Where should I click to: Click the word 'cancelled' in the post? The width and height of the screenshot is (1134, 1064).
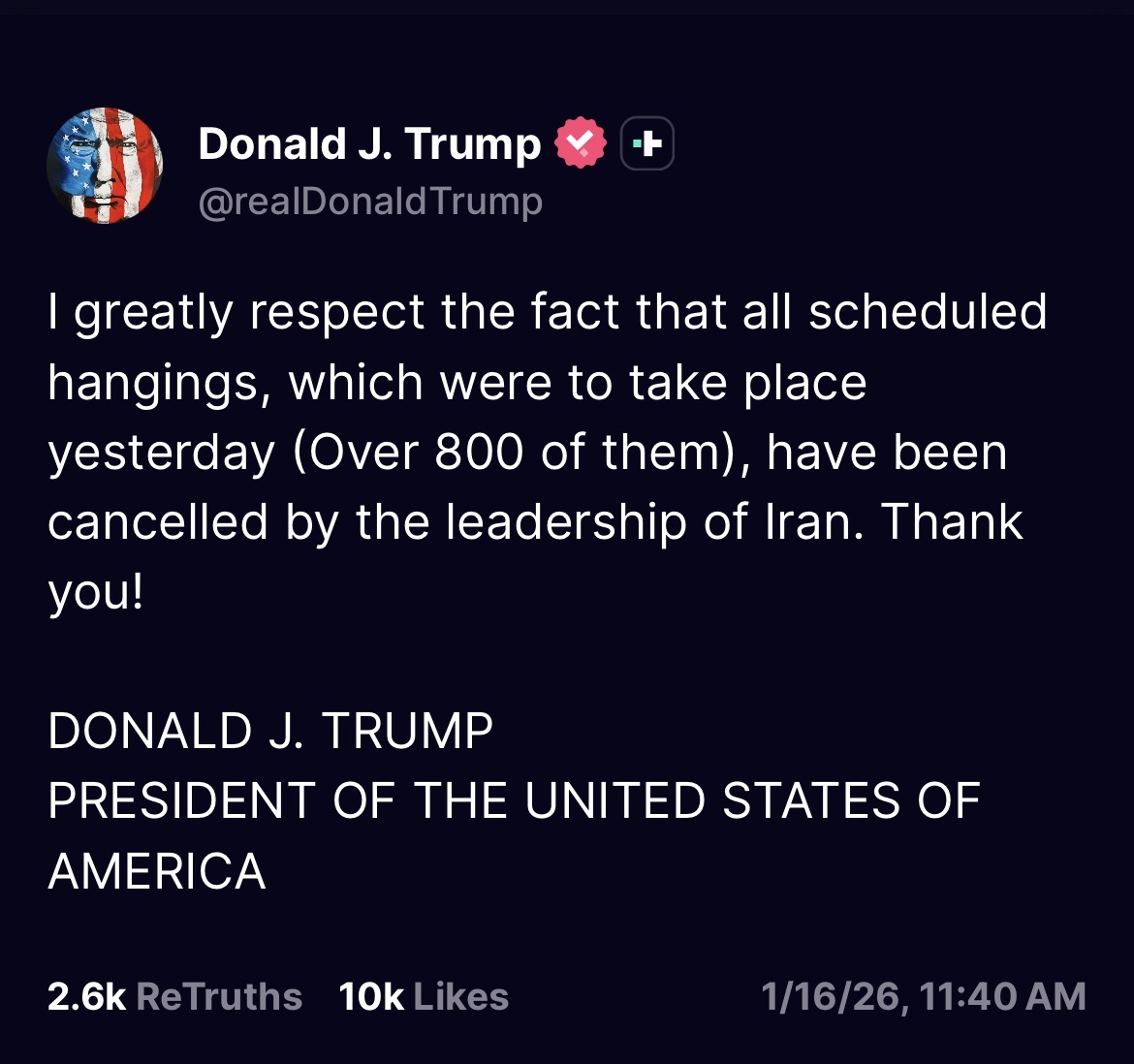[x=158, y=521]
